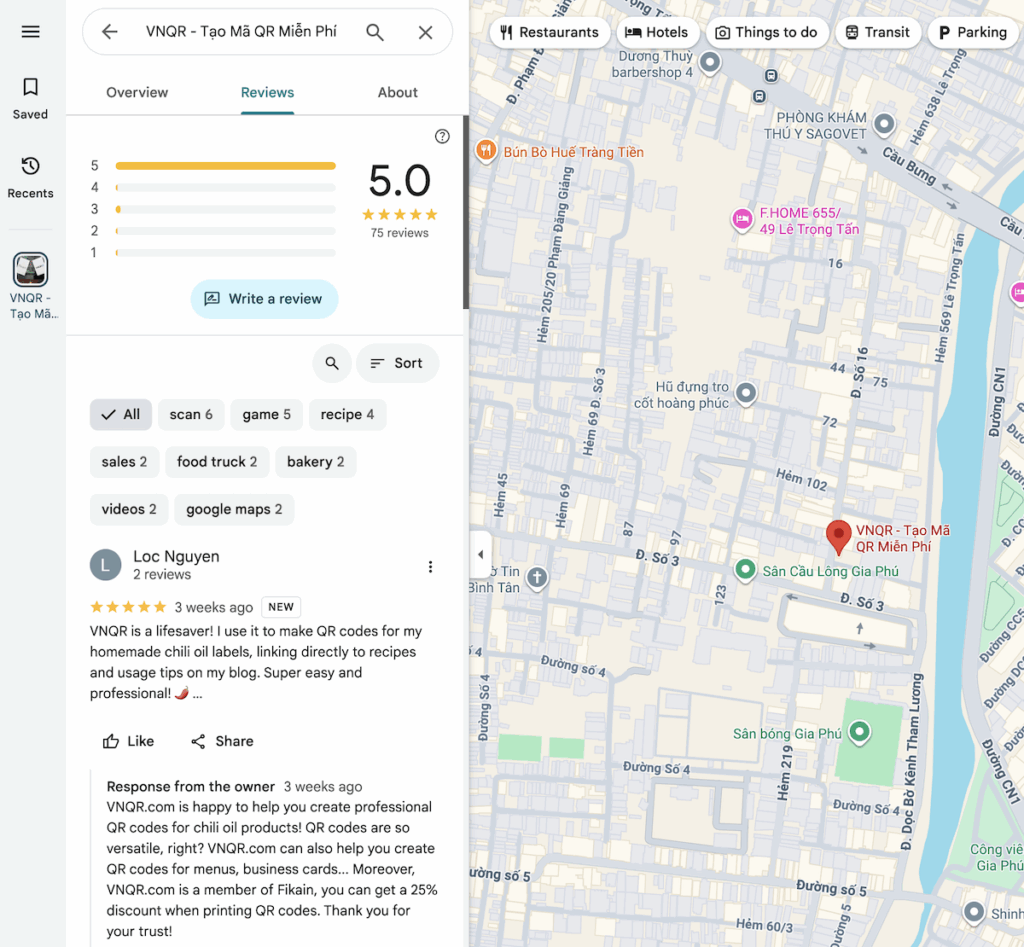Click the reviews panel scrollbar

(466, 212)
